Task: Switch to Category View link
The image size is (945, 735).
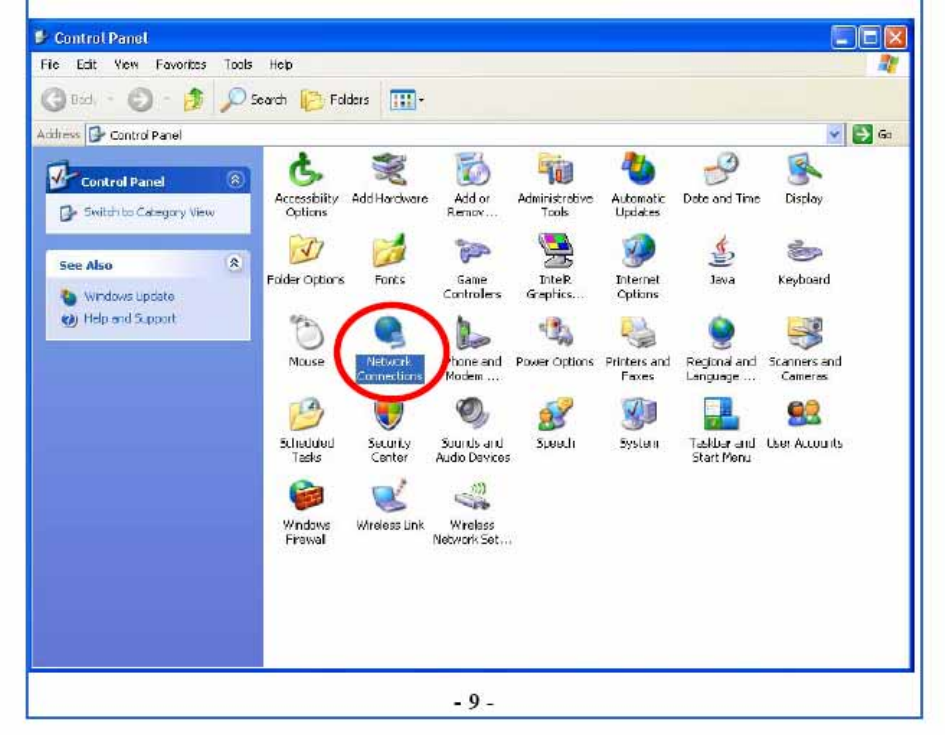Action: click(x=149, y=212)
